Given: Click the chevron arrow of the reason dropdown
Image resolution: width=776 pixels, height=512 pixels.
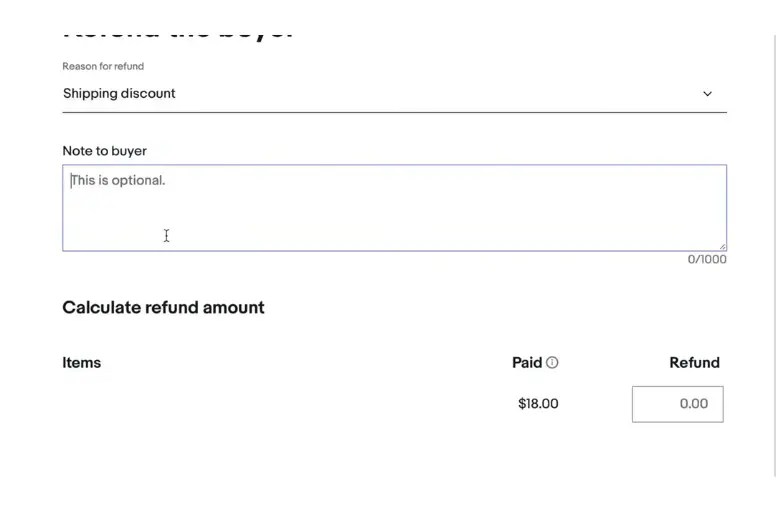Looking at the screenshot, I should (707, 94).
